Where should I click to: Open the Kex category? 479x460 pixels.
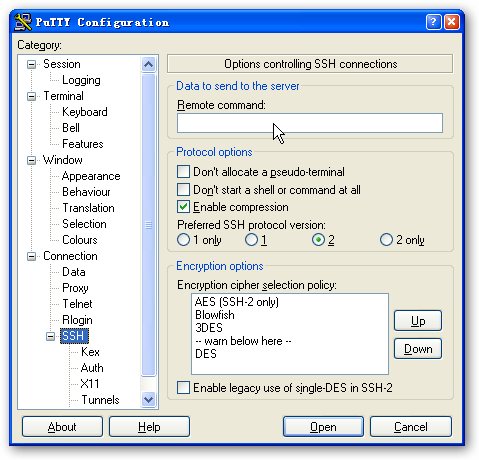[x=90, y=352]
